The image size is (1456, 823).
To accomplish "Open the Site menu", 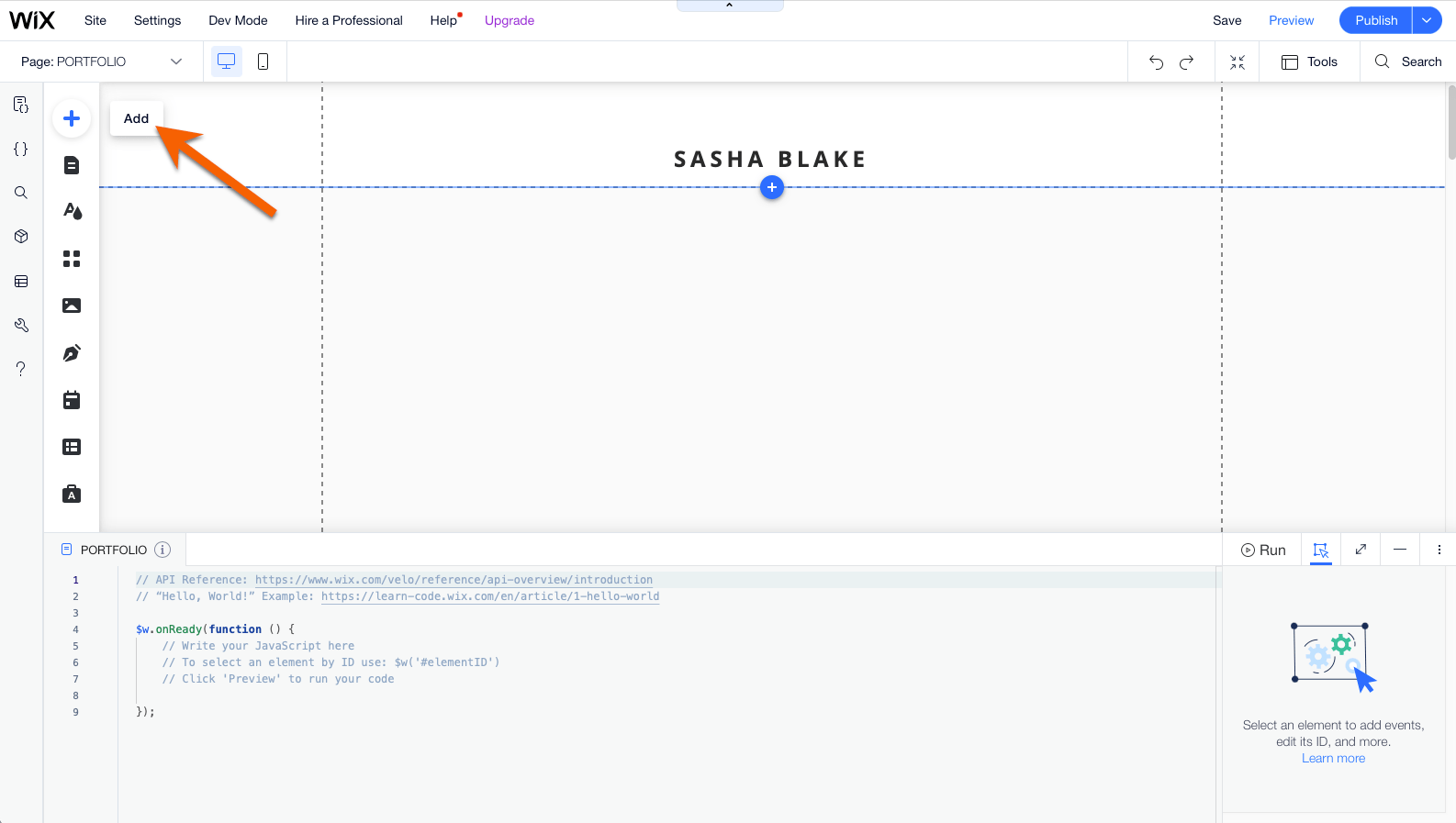I will 95,20.
